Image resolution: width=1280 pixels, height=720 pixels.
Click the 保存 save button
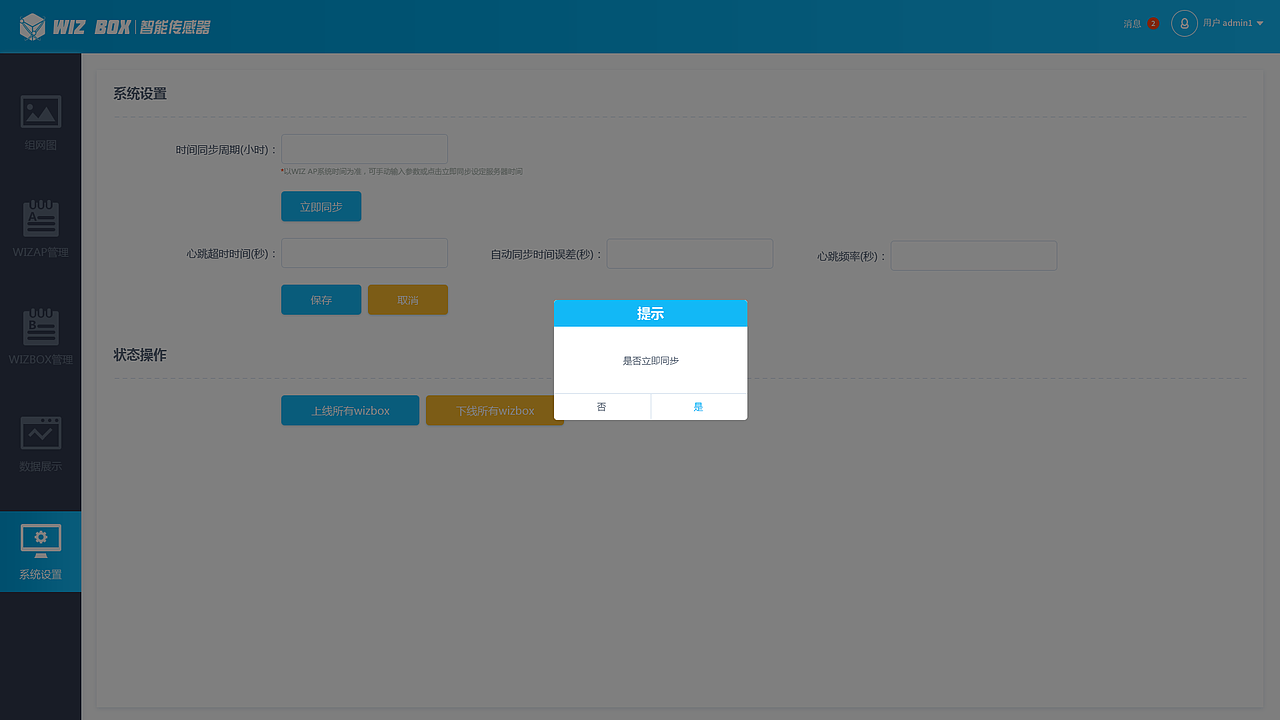[x=321, y=300]
